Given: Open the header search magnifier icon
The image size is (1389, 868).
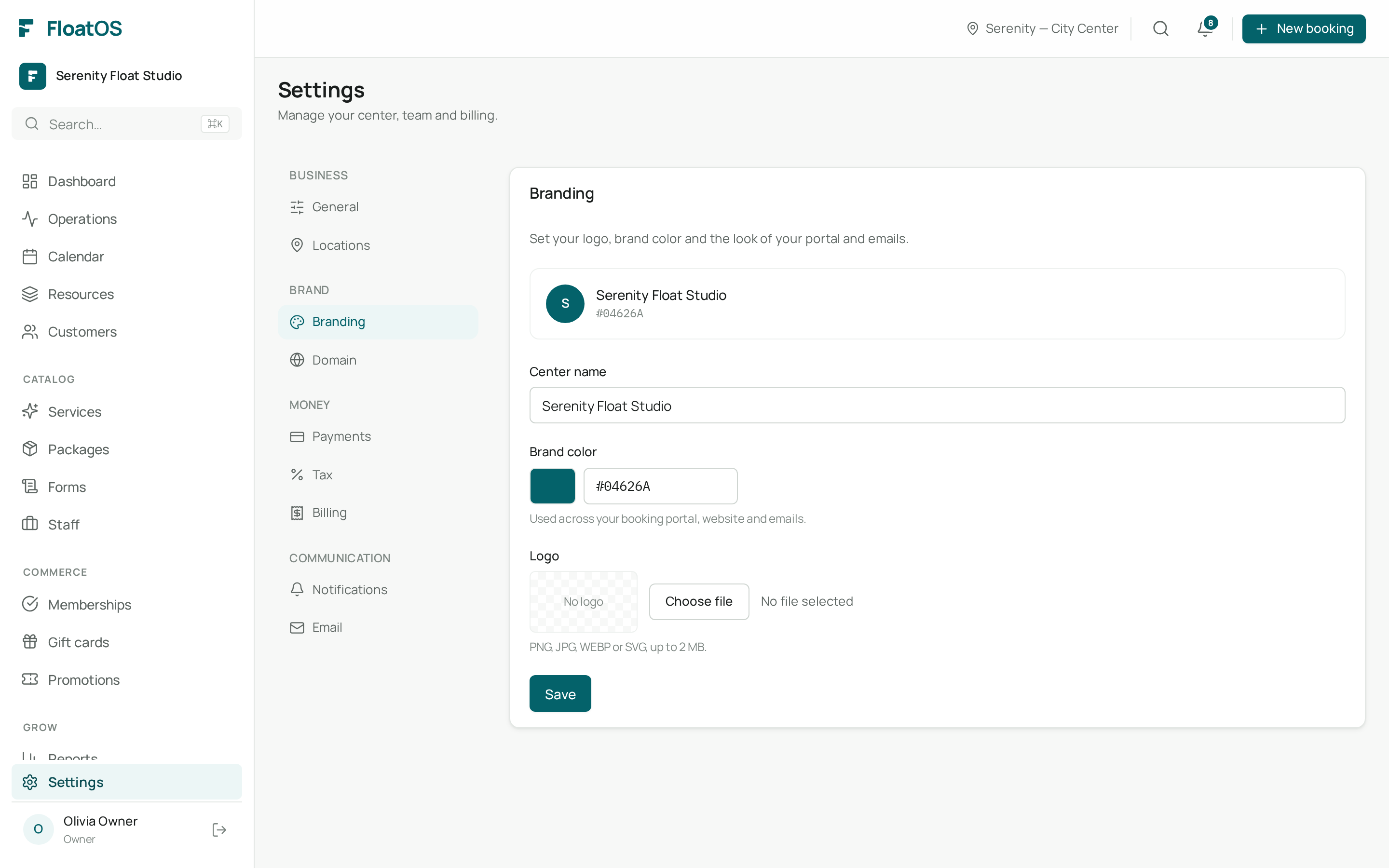Looking at the screenshot, I should pyautogui.click(x=1160, y=28).
